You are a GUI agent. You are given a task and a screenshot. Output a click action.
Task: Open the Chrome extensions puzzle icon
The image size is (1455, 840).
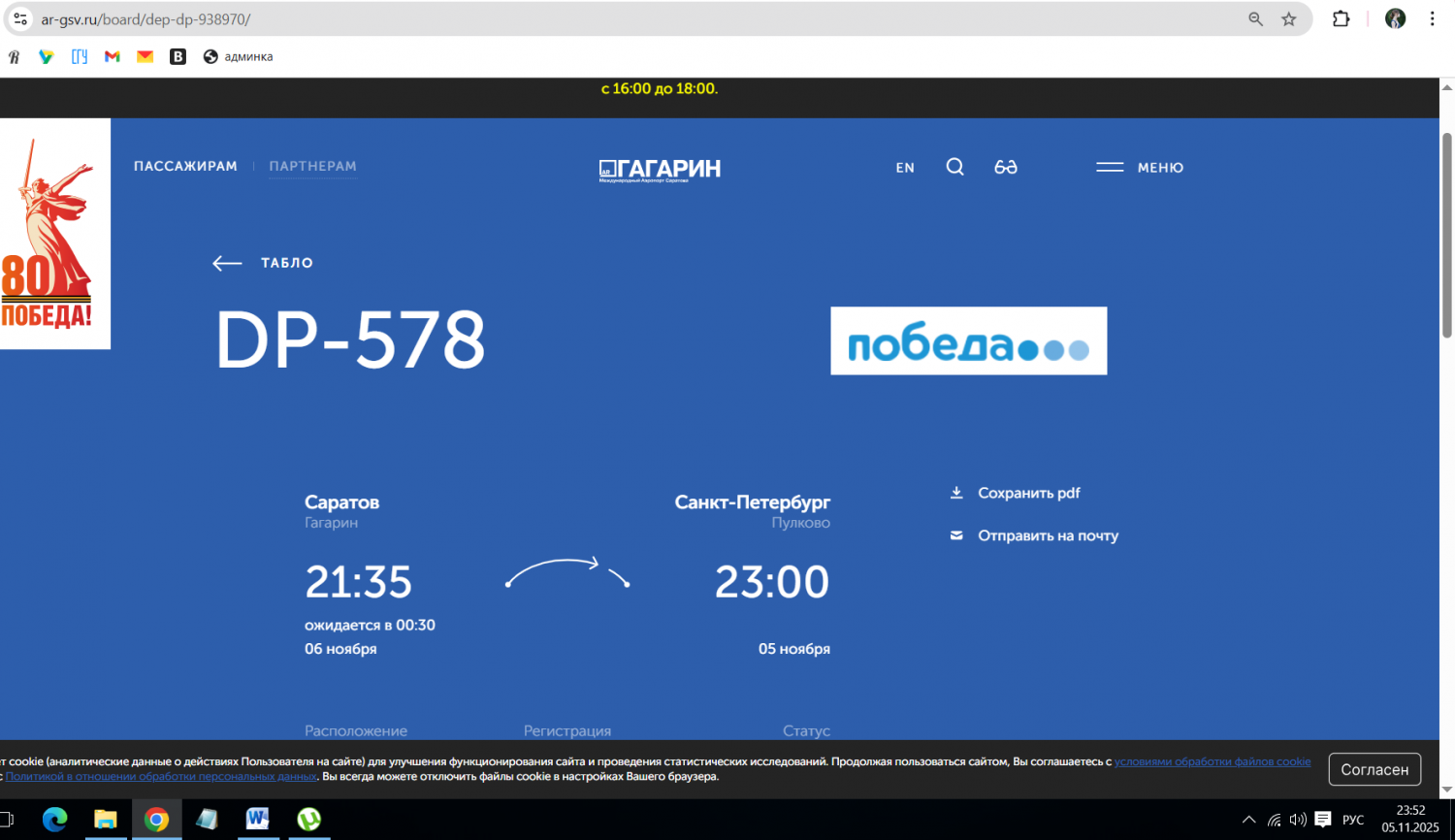[1341, 19]
